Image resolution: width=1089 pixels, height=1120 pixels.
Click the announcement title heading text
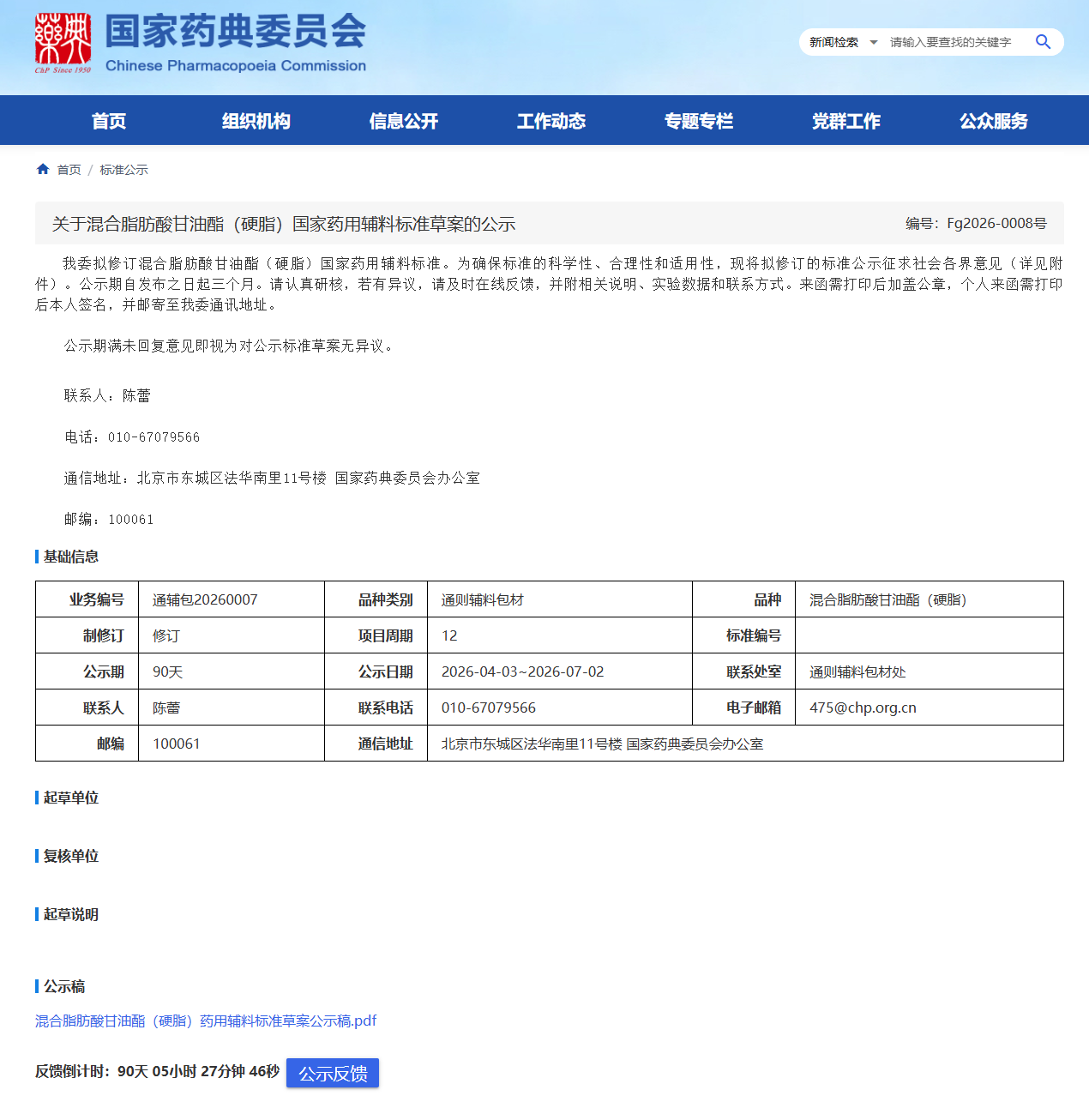click(284, 224)
